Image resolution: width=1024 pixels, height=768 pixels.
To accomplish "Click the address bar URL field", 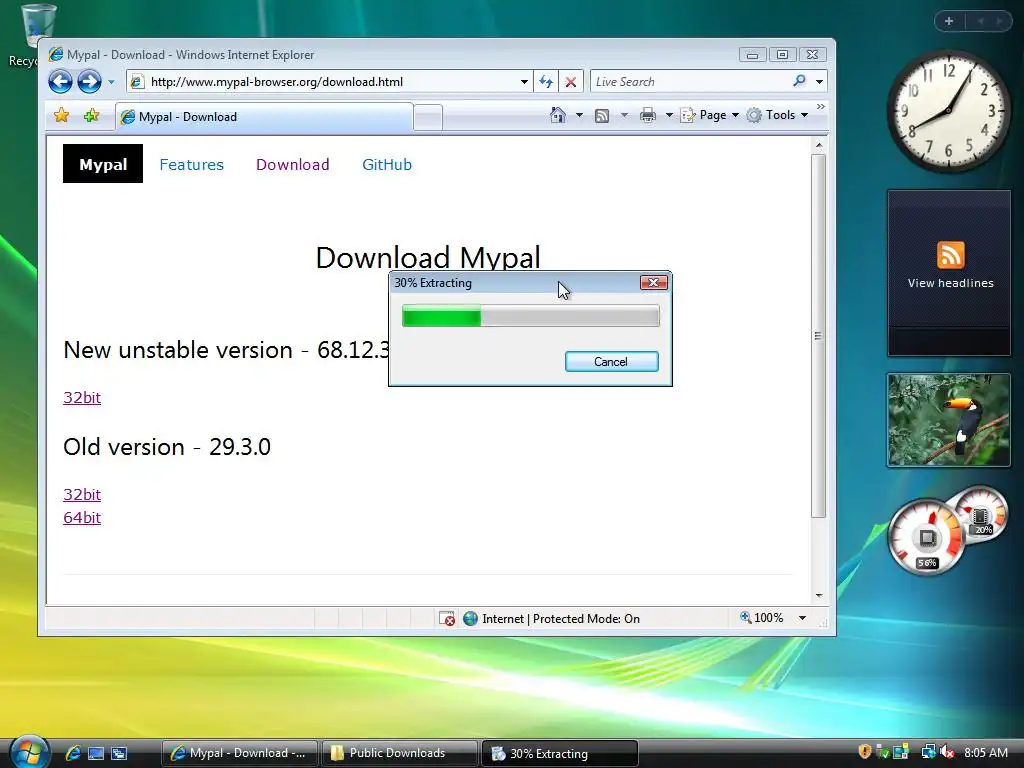I will point(323,82).
